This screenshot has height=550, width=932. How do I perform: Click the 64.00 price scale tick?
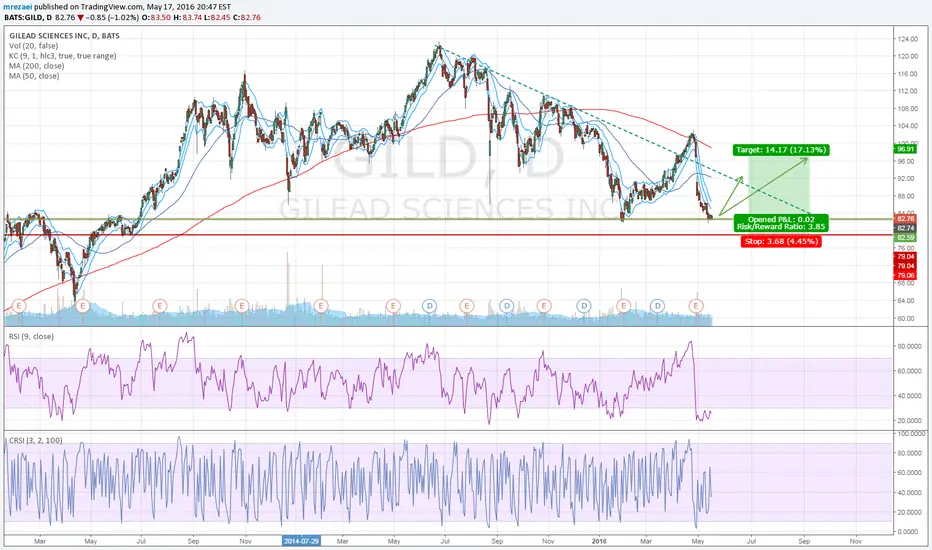tap(907, 301)
